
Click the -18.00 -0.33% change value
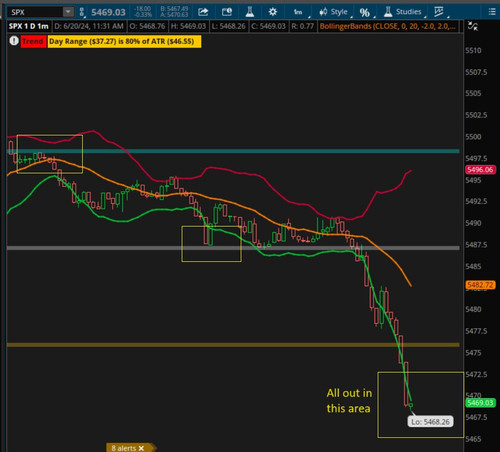pyautogui.click(x=143, y=12)
